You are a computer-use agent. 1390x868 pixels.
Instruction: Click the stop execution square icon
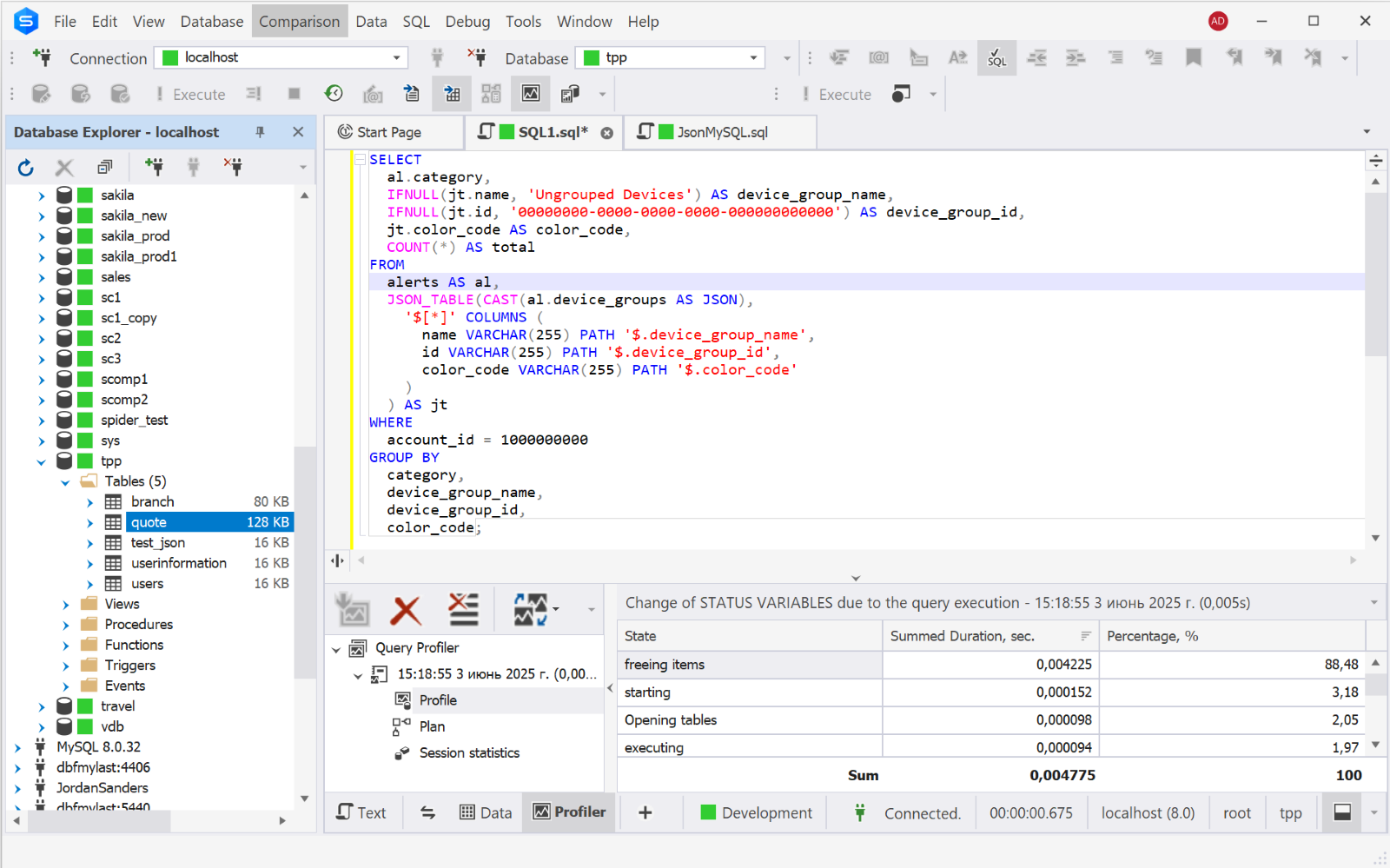295,94
